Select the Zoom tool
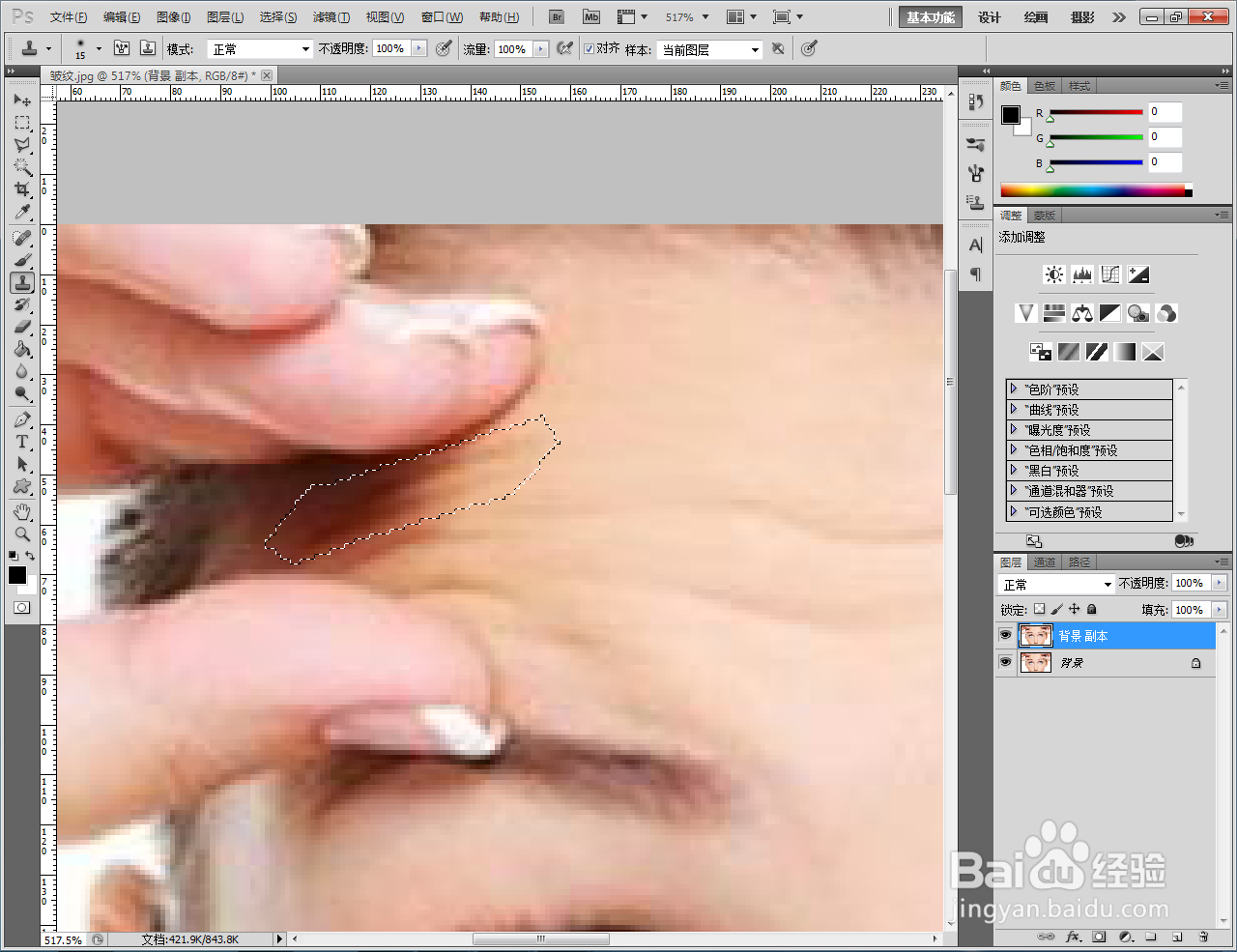The width and height of the screenshot is (1237, 952). coord(22,534)
